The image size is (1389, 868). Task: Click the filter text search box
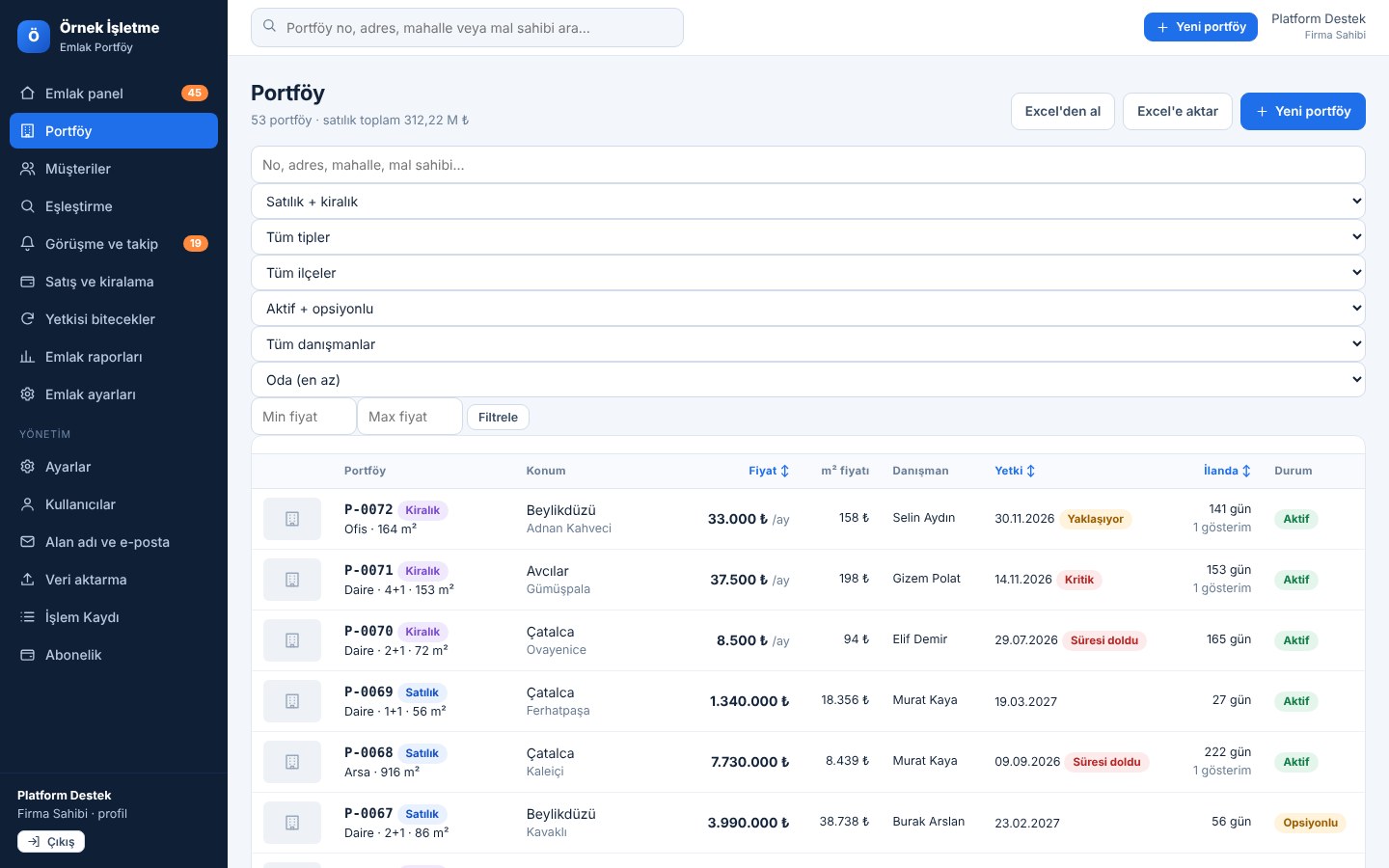point(808,165)
